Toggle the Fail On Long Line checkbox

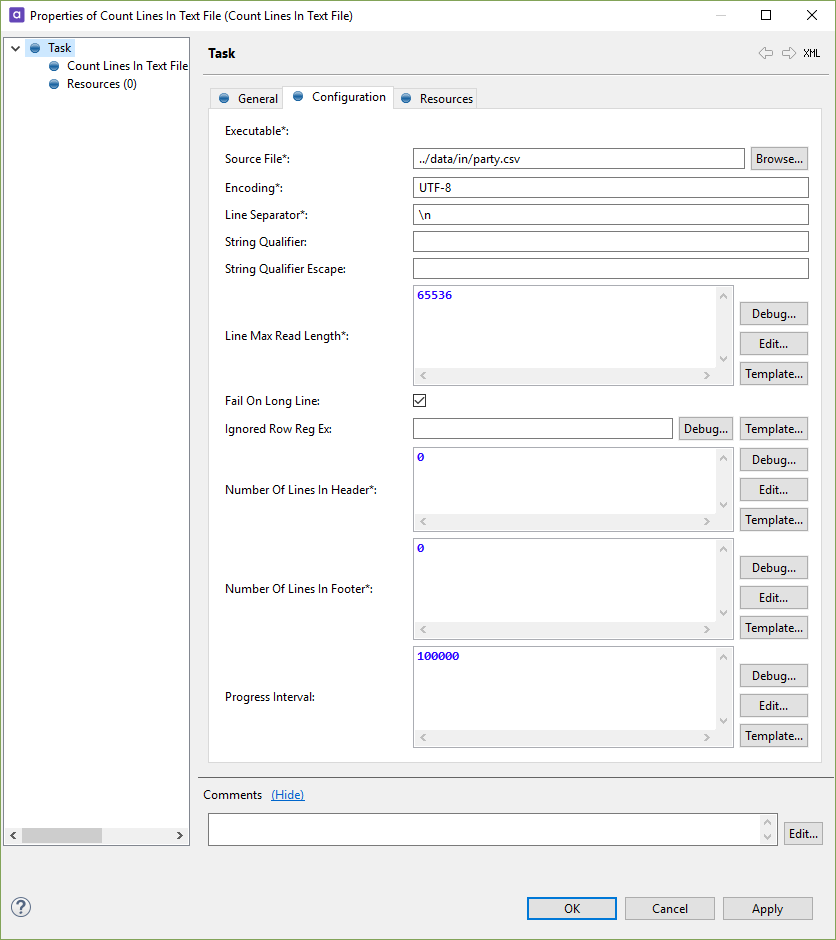[x=419, y=399]
